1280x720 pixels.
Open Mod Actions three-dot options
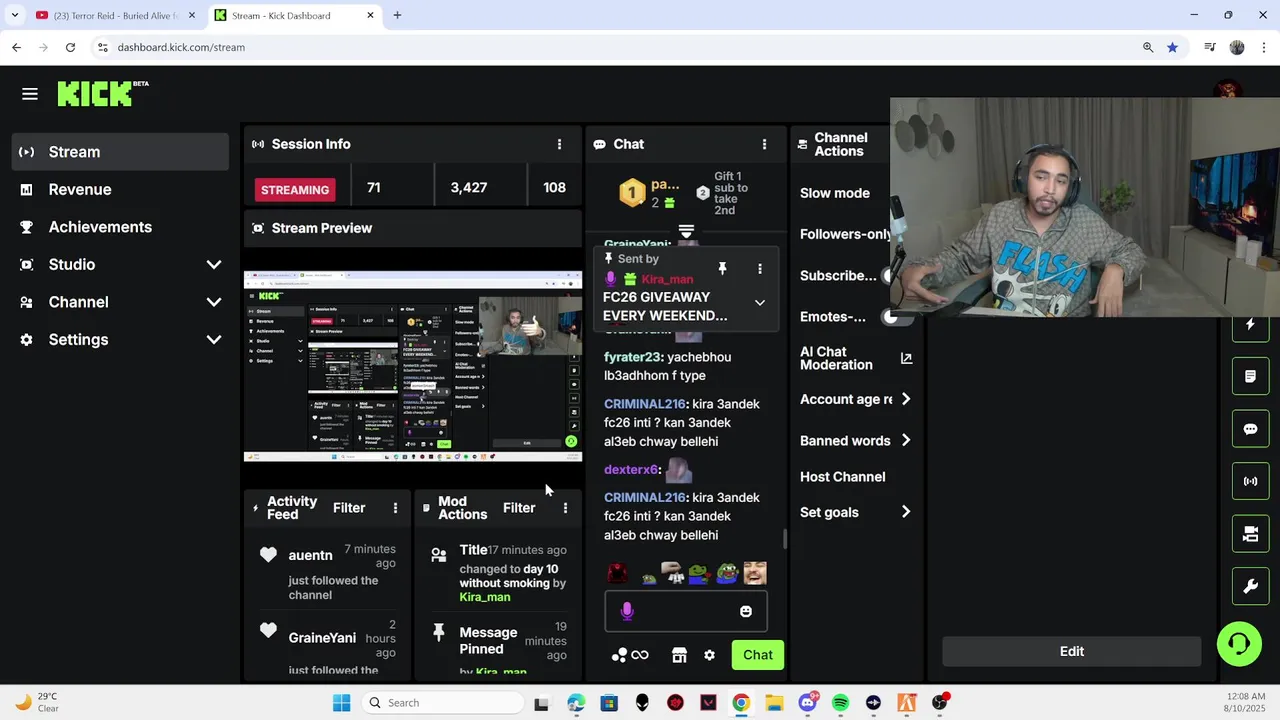click(565, 508)
